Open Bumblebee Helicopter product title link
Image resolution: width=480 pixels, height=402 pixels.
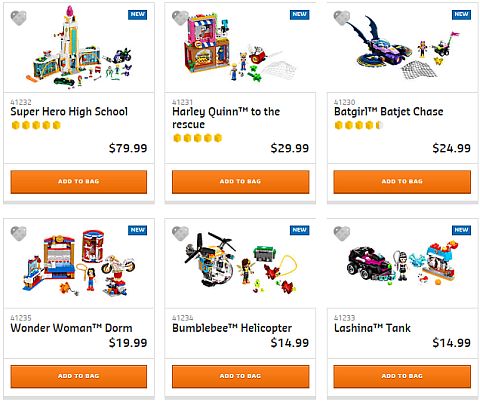[x=232, y=328]
